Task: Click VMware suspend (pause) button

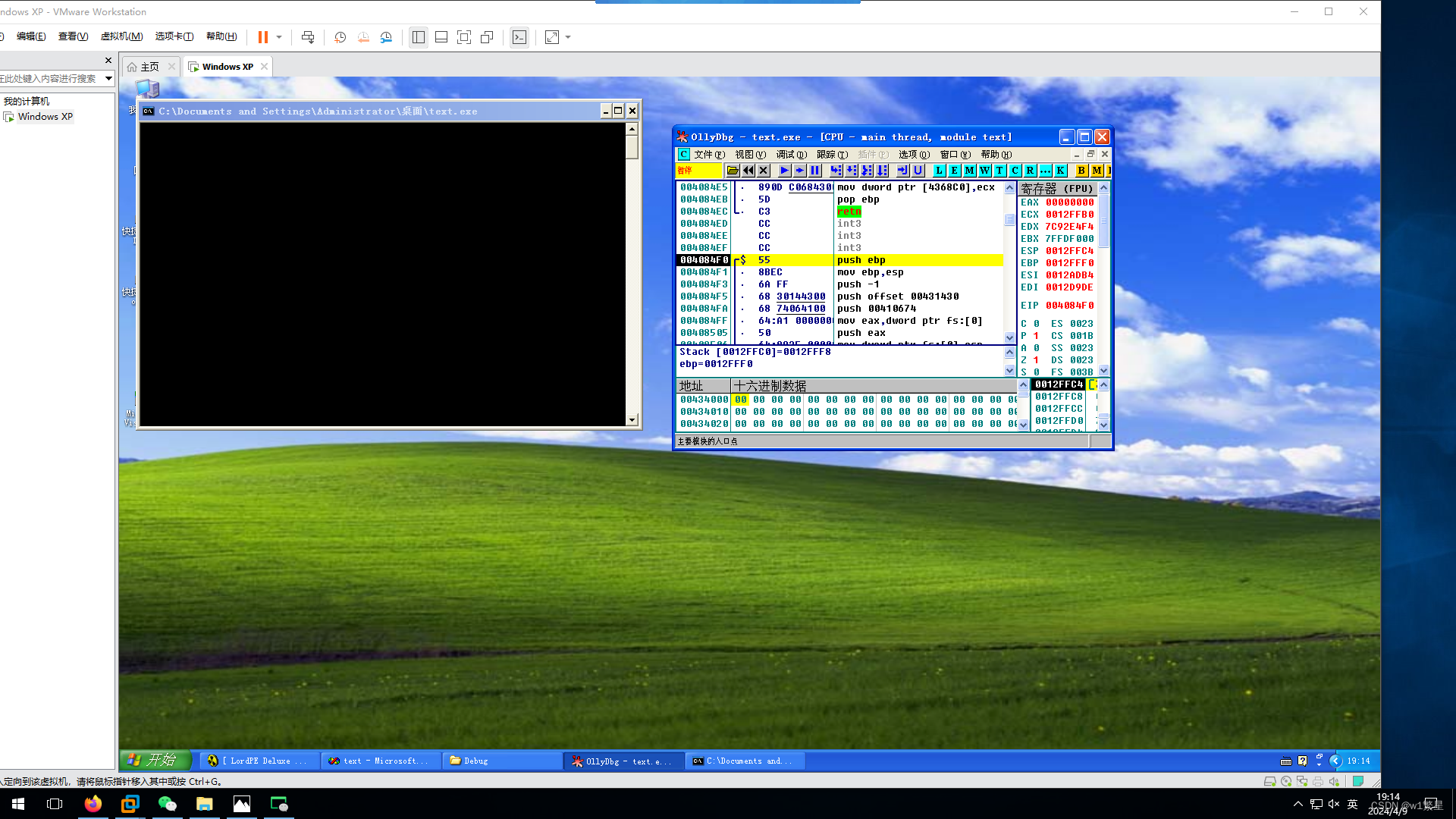Action: pyautogui.click(x=263, y=37)
